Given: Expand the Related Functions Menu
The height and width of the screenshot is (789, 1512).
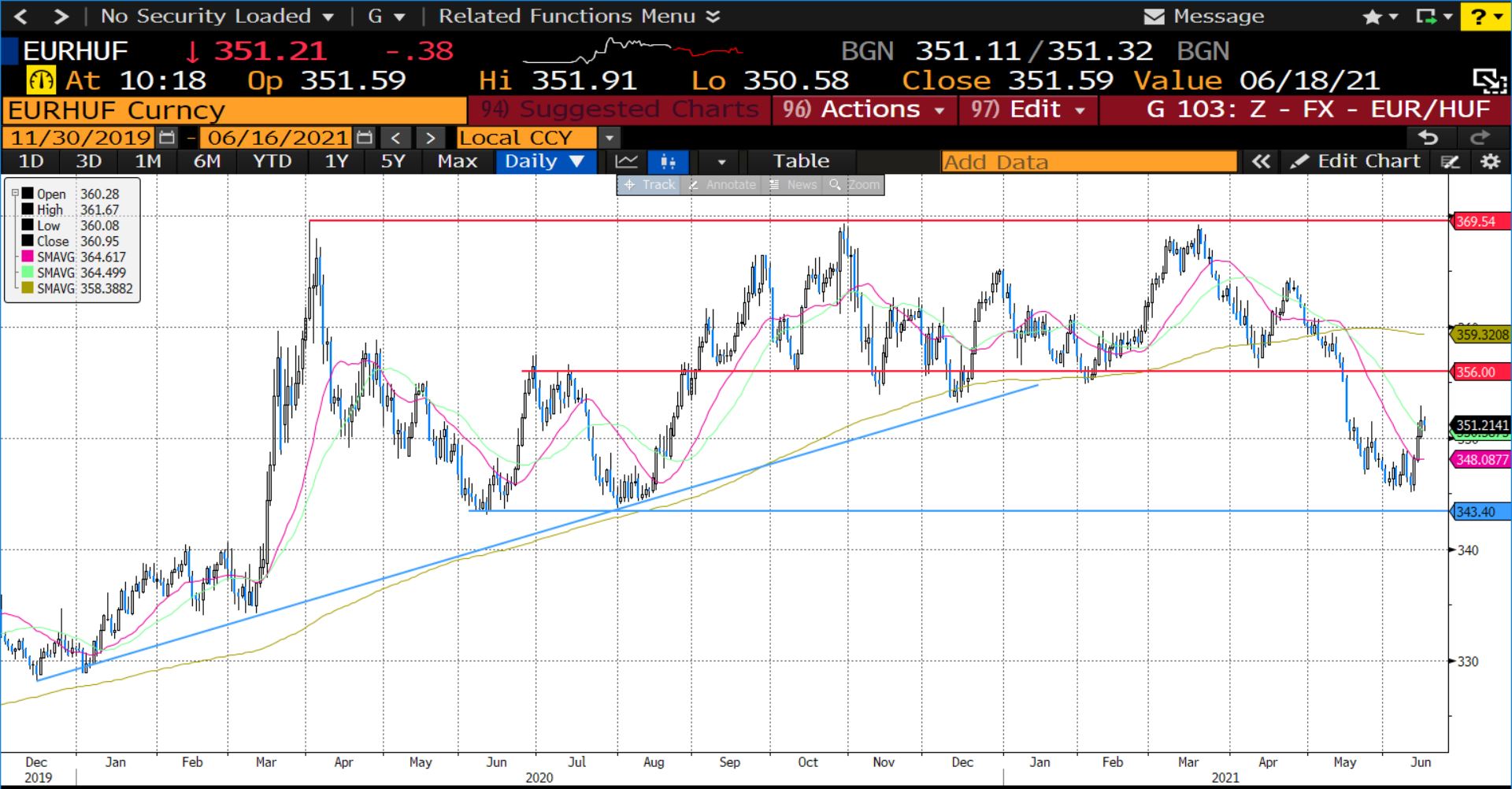Looking at the screenshot, I should click(579, 16).
